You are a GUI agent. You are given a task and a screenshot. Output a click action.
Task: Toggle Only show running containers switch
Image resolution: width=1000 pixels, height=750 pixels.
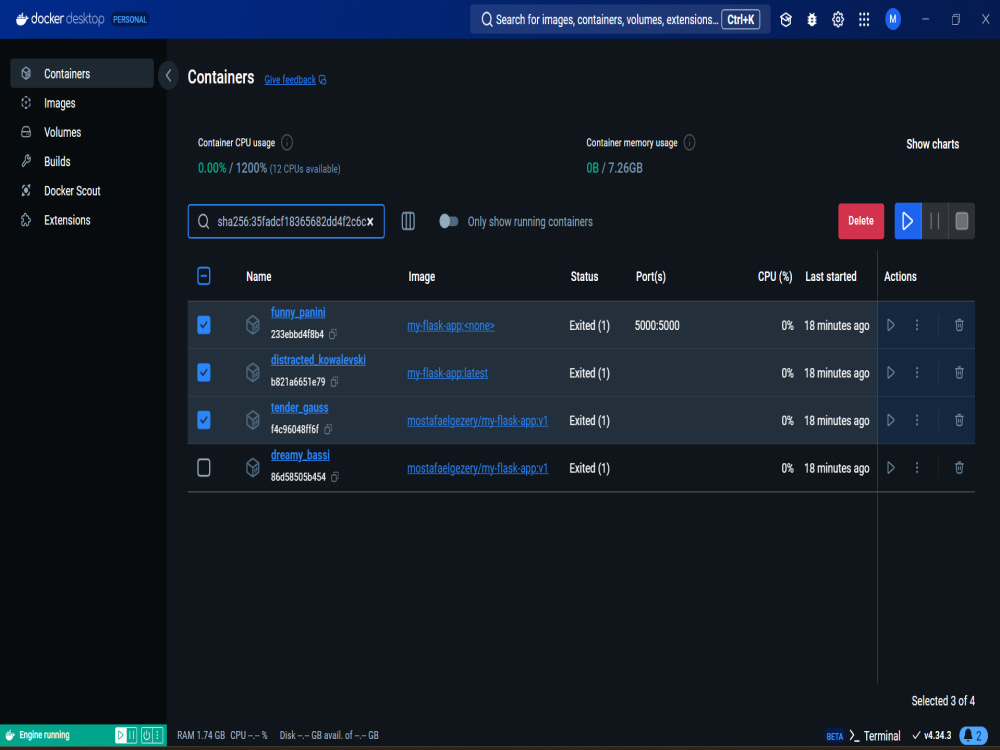(x=448, y=221)
